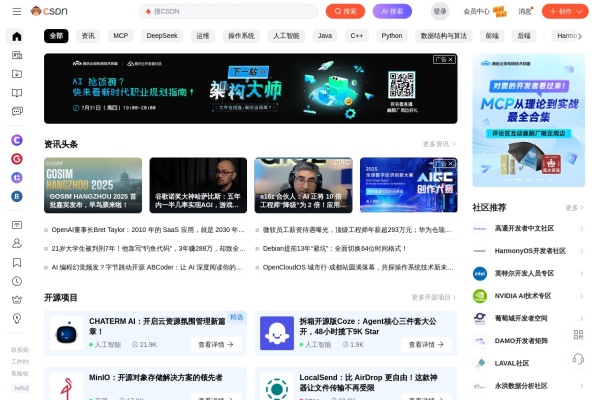The width and height of the screenshot is (600, 400).
Task: Open the purple C icon in sidebar
Action: (x=17, y=140)
